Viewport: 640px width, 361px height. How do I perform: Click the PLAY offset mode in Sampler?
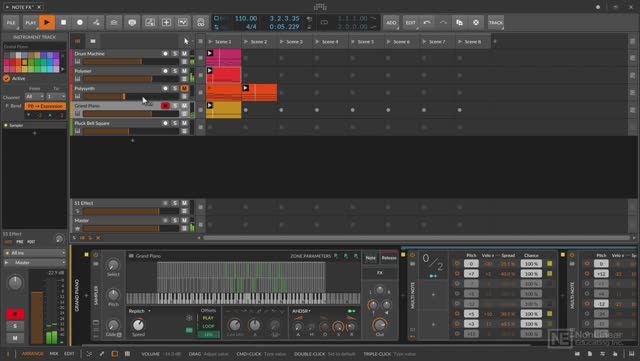tap(208, 318)
